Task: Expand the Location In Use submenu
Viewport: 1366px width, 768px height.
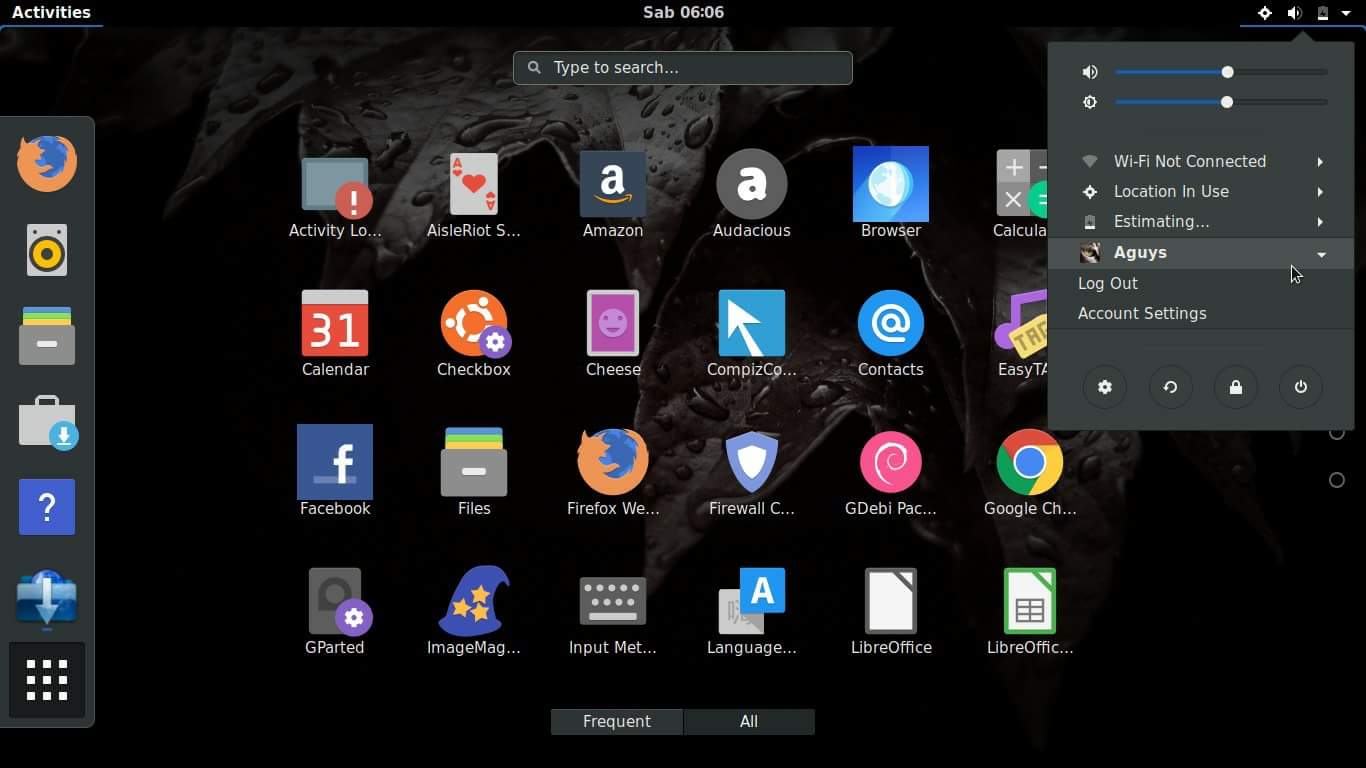Action: [x=1200, y=191]
